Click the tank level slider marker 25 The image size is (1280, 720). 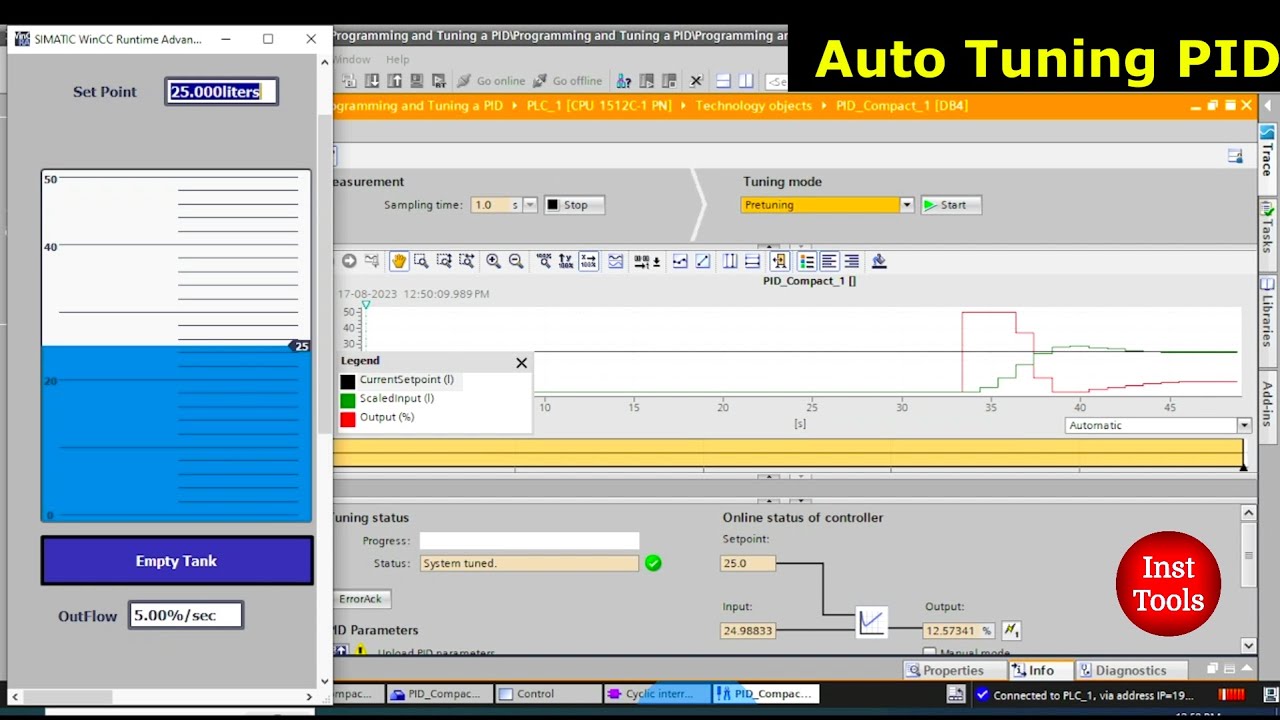pyautogui.click(x=300, y=346)
